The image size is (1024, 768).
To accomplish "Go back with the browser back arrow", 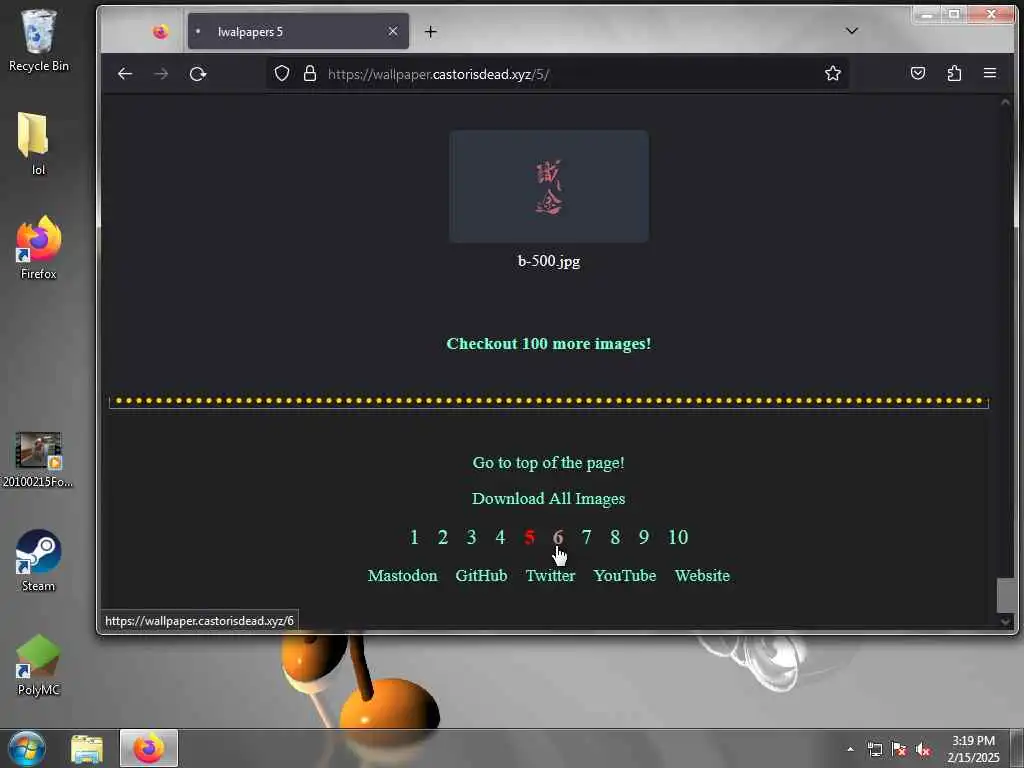I will coord(125,74).
